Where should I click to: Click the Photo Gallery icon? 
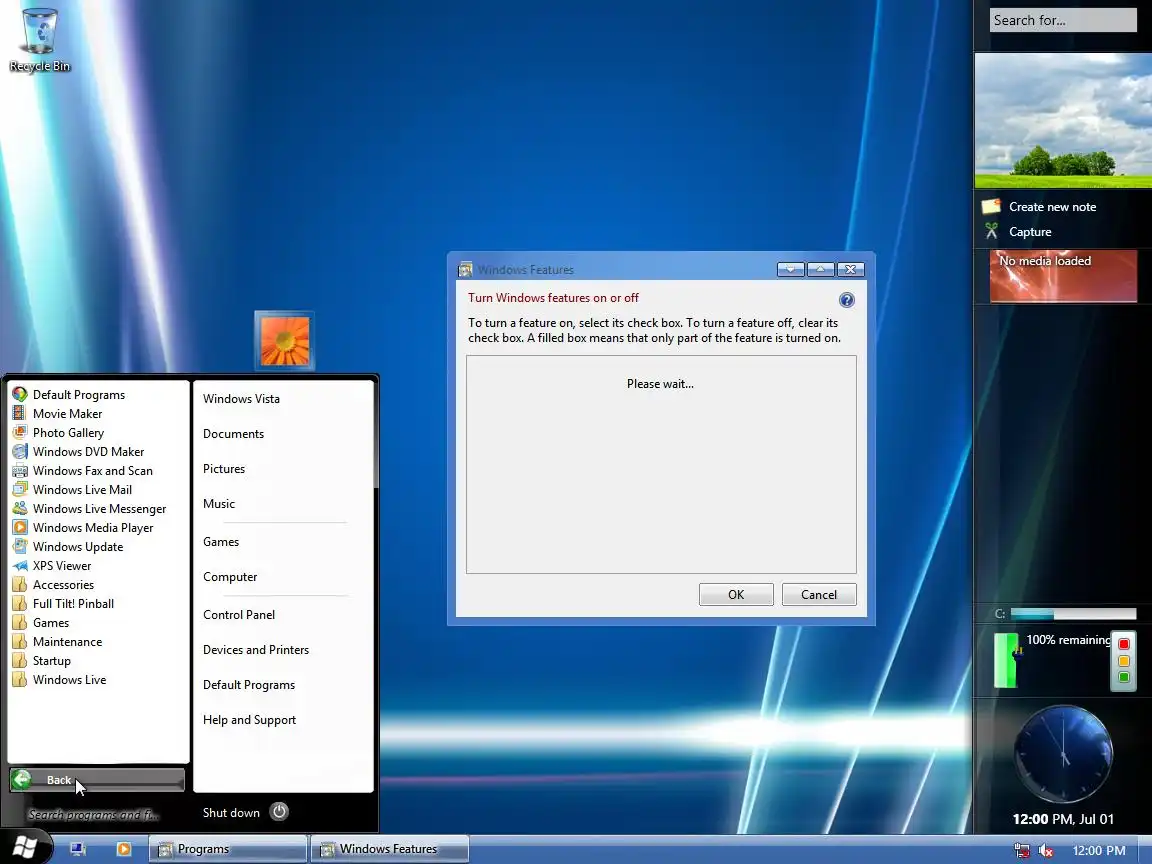click(x=20, y=433)
